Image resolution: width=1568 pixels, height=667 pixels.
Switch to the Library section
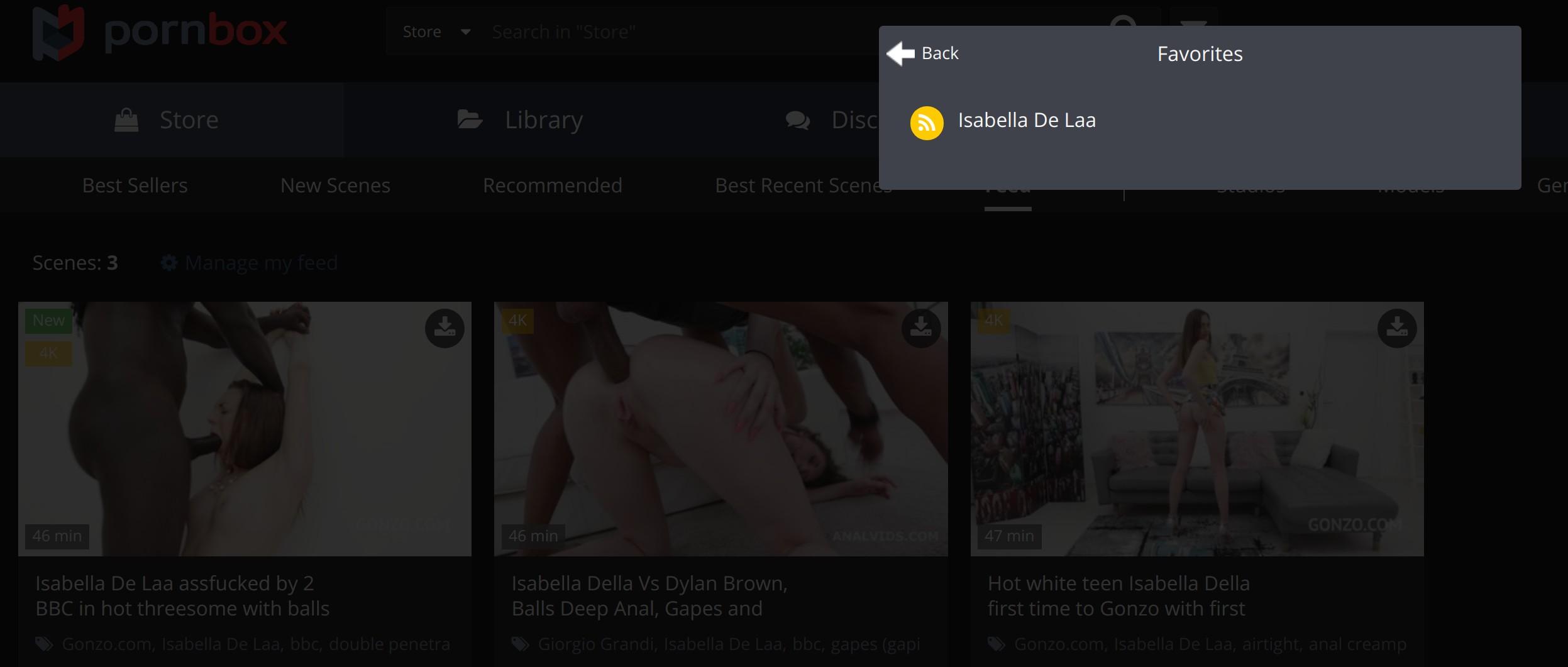point(543,119)
